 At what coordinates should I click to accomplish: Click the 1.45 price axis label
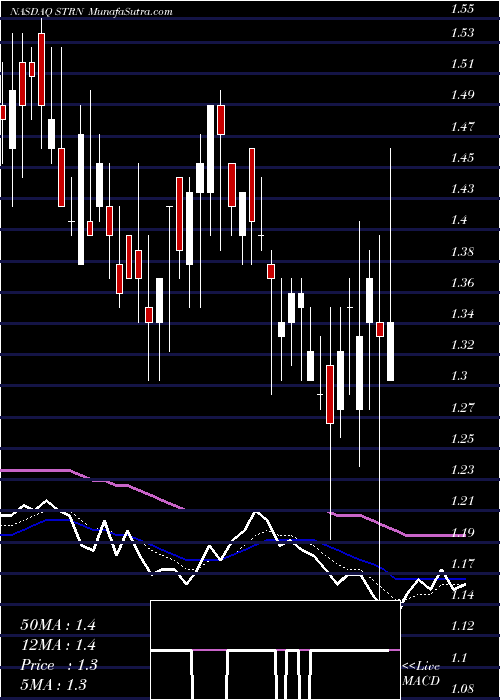462,158
